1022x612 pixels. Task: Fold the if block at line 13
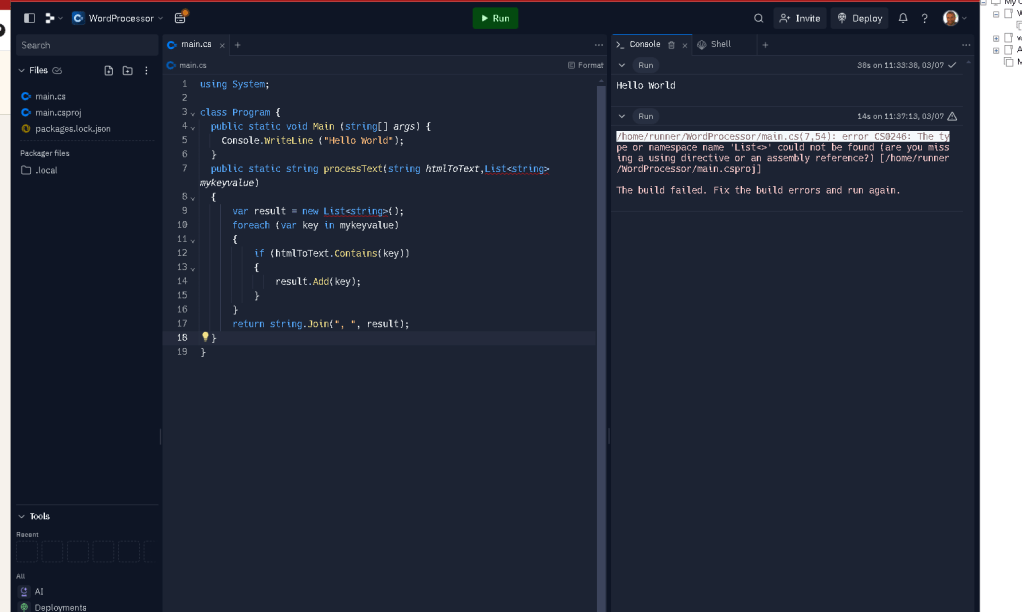193,269
